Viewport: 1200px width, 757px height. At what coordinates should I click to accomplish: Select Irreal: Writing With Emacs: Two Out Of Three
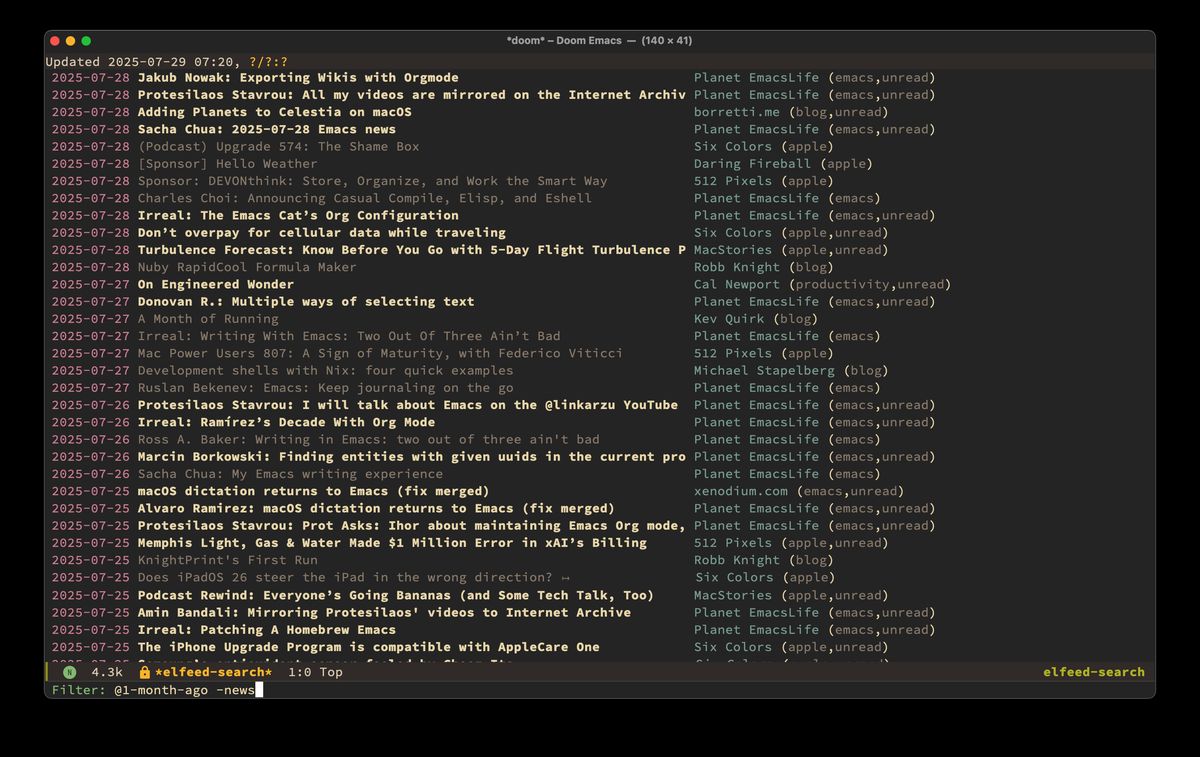[349, 336]
